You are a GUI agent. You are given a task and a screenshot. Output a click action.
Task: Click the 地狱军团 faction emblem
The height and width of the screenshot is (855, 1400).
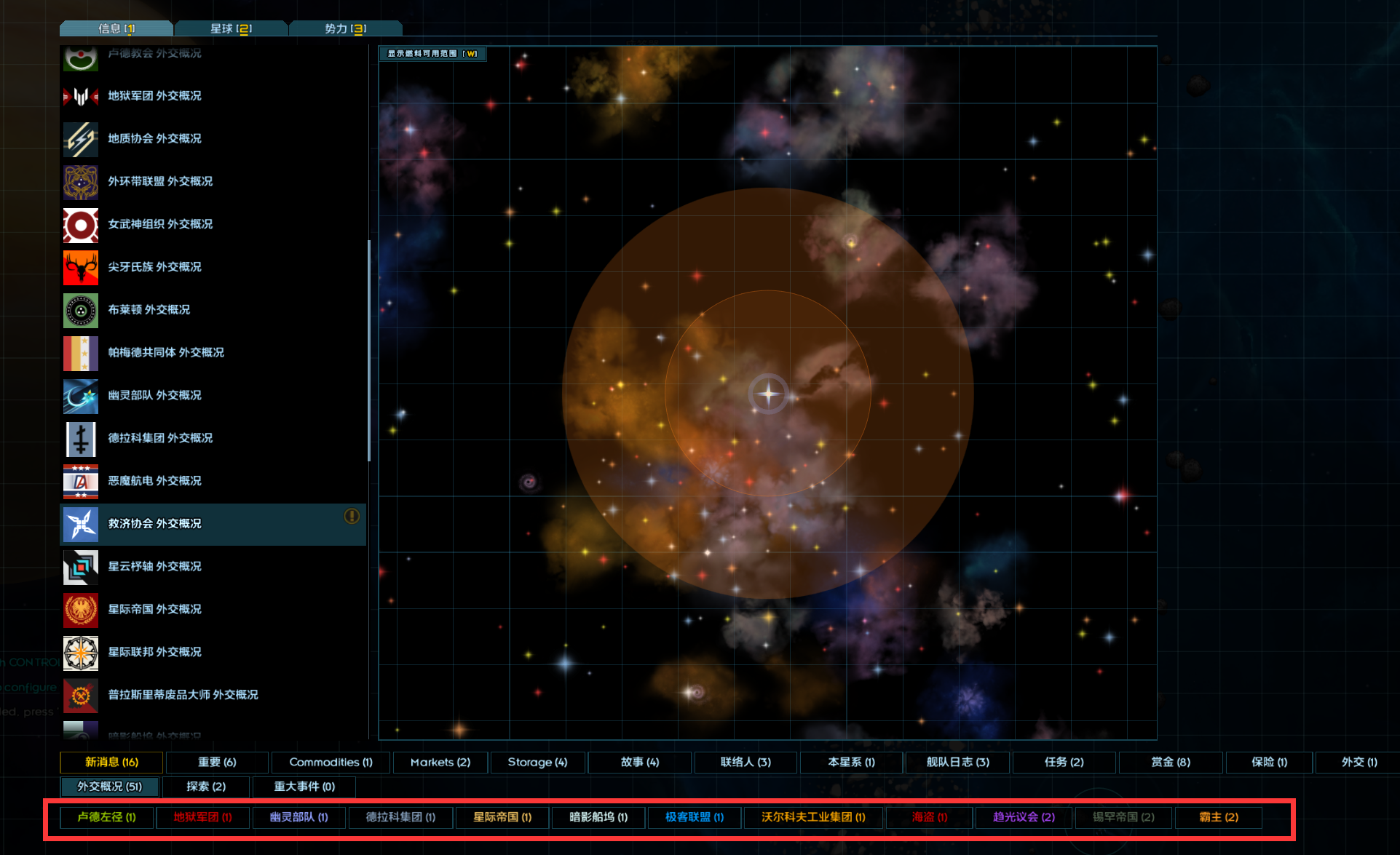(x=81, y=96)
